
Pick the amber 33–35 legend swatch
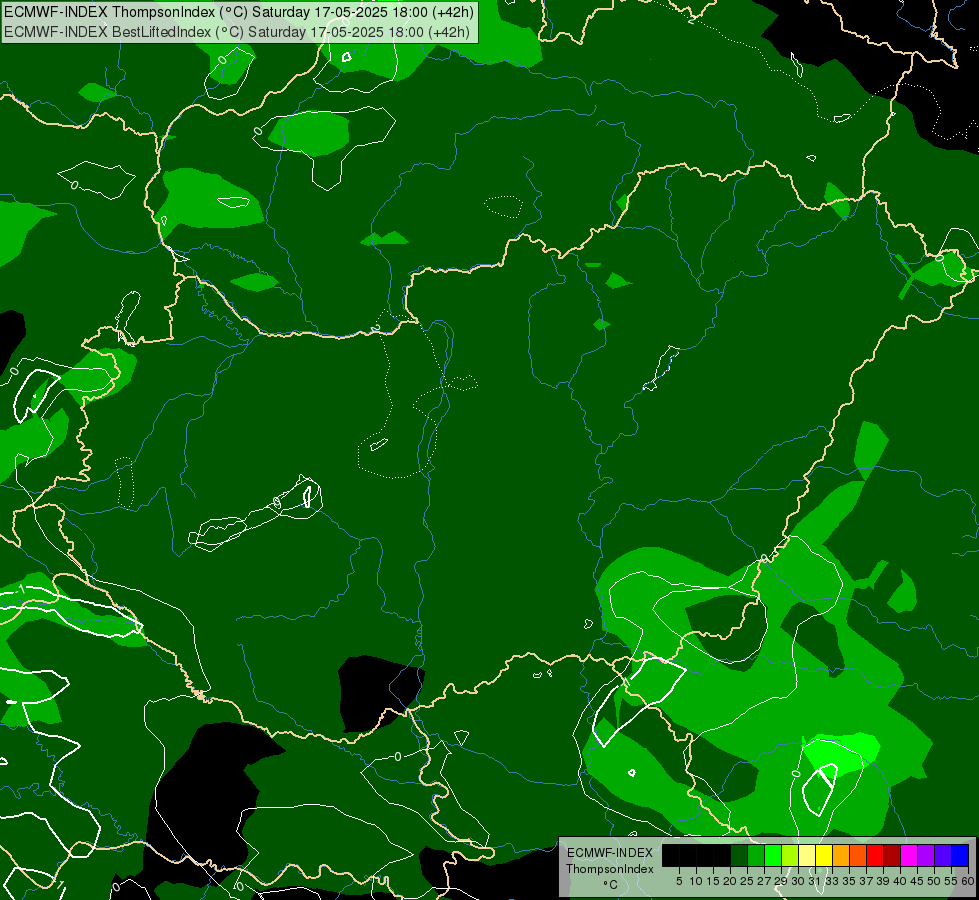pyautogui.click(x=841, y=855)
